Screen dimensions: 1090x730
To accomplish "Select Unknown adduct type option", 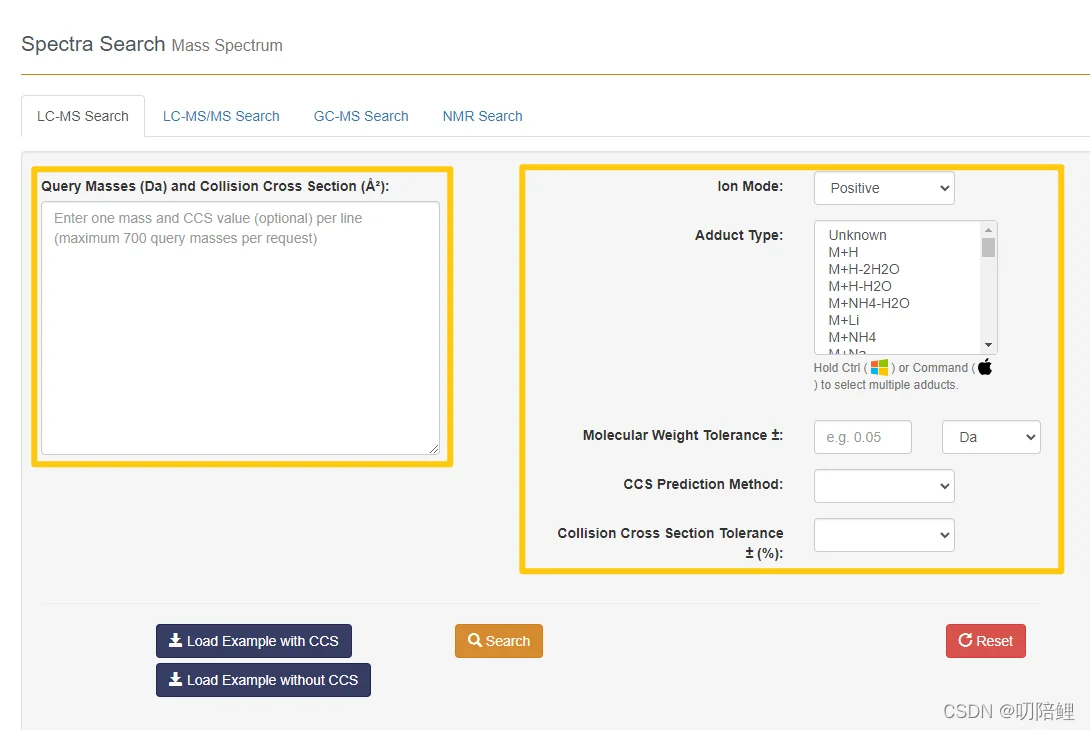I will [857, 235].
